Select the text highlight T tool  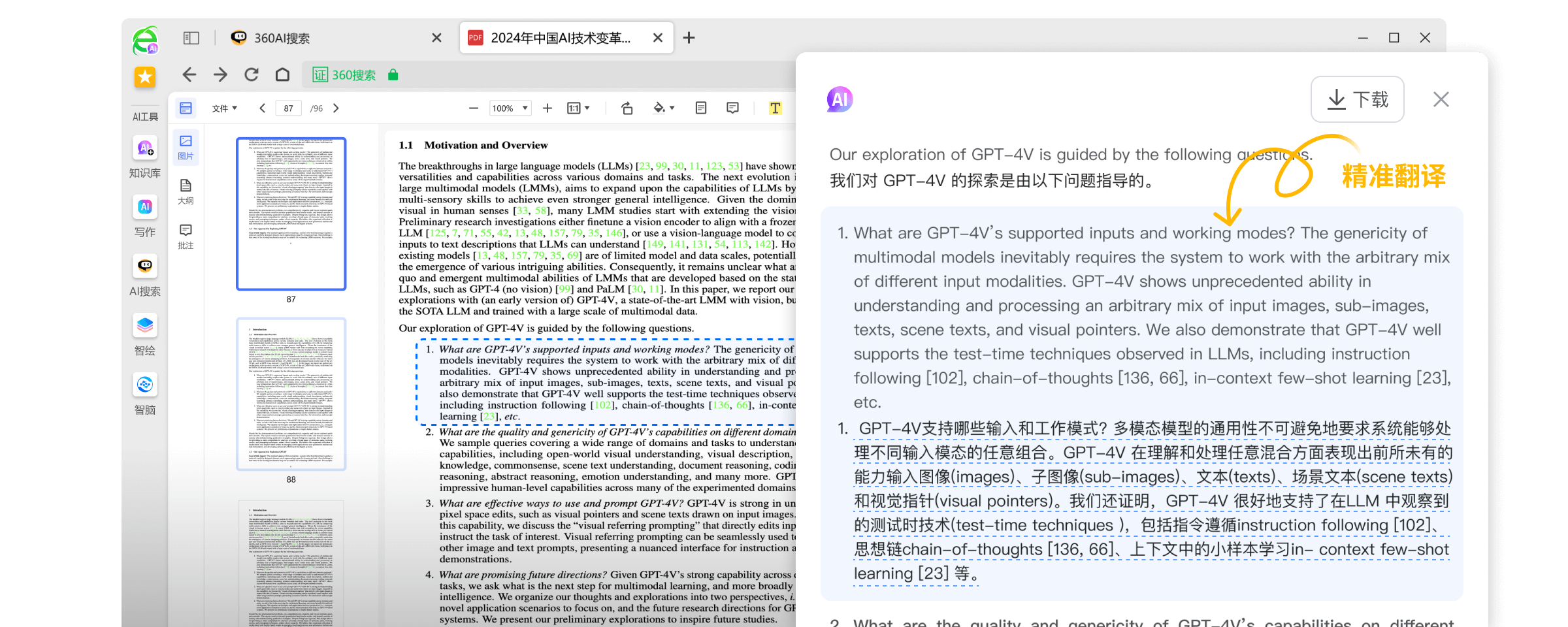pyautogui.click(x=775, y=108)
